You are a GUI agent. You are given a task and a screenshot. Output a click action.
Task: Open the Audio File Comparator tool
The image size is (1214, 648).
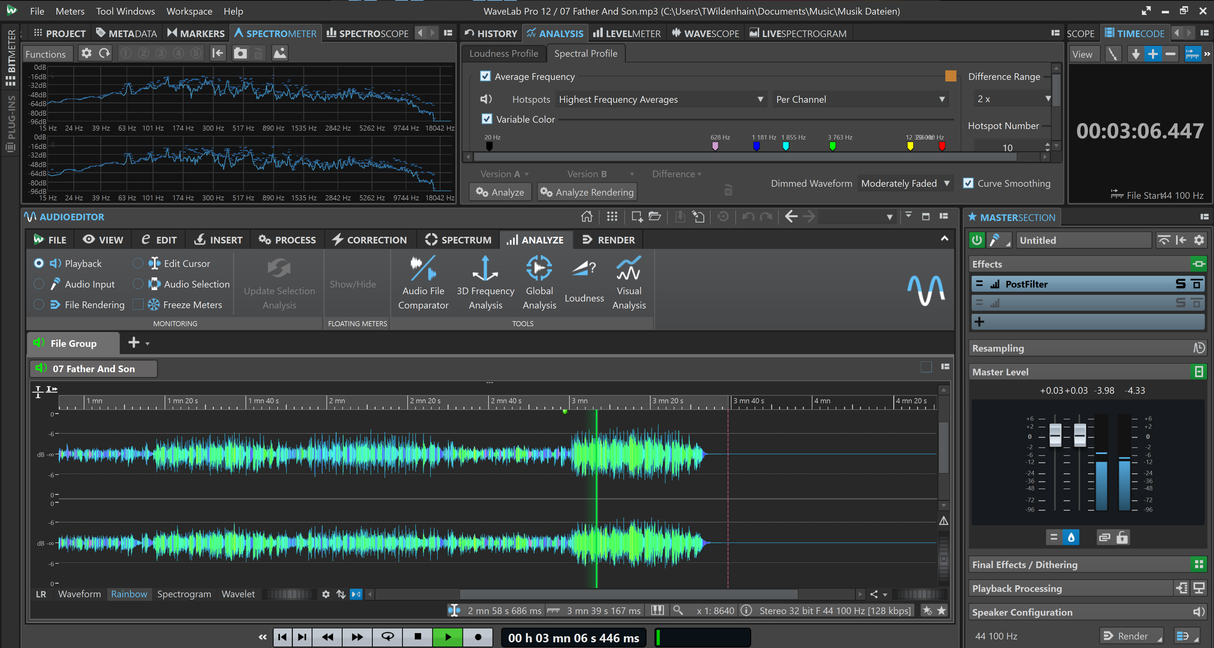(422, 281)
